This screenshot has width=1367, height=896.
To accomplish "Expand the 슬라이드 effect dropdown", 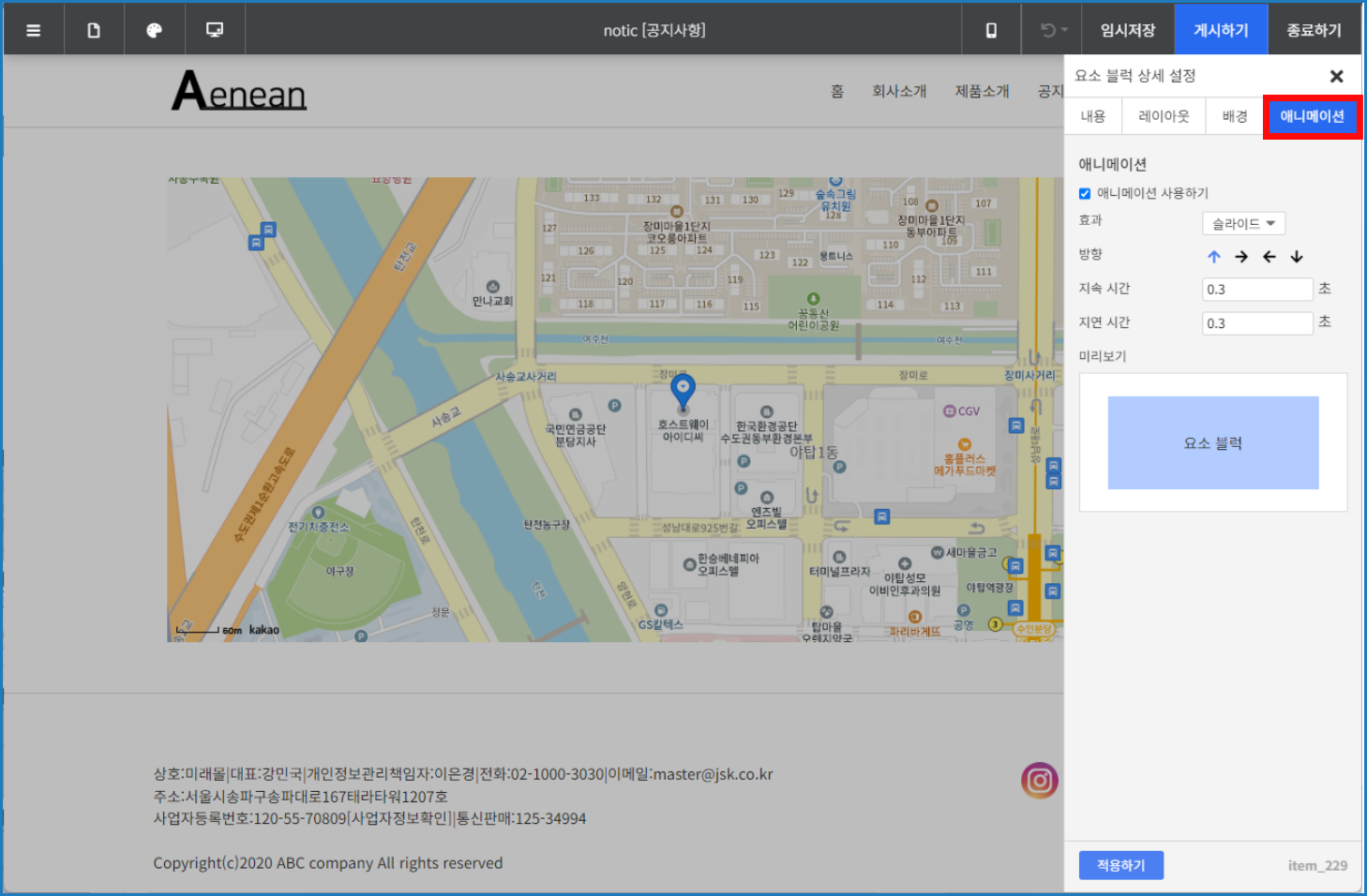I will (x=1243, y=223).
